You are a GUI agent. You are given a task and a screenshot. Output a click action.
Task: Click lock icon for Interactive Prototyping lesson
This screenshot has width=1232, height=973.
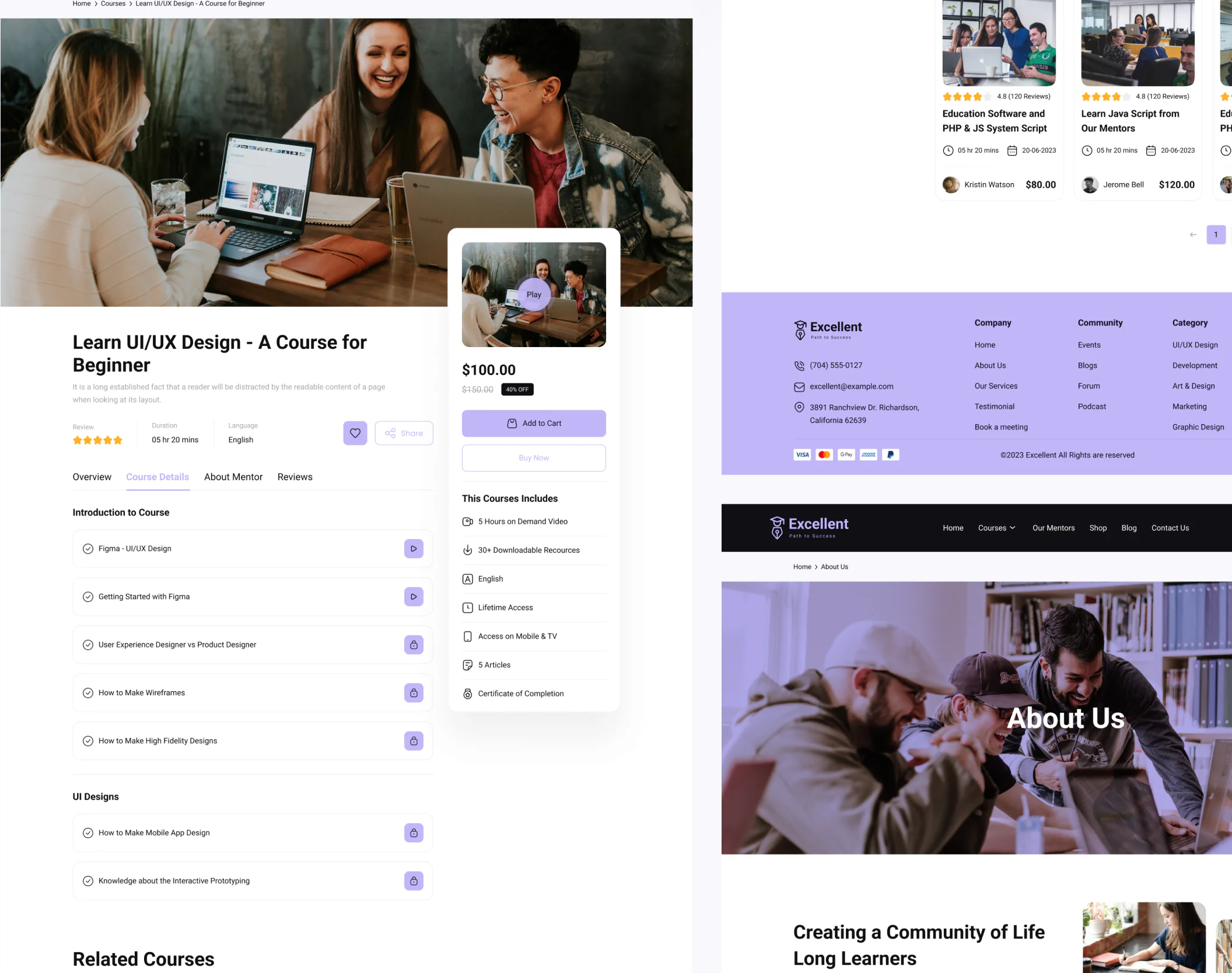414,881
